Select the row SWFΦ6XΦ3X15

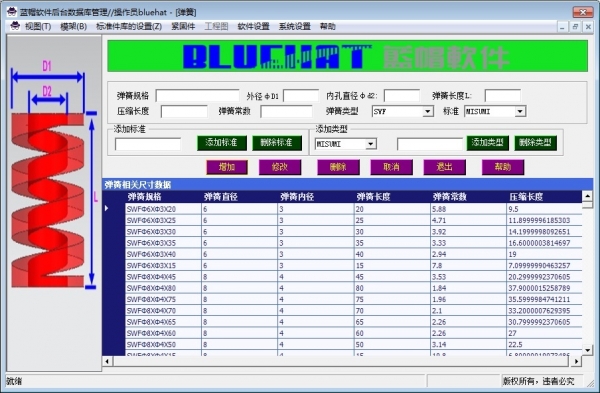pyautogui.click(x=354, y=266)
